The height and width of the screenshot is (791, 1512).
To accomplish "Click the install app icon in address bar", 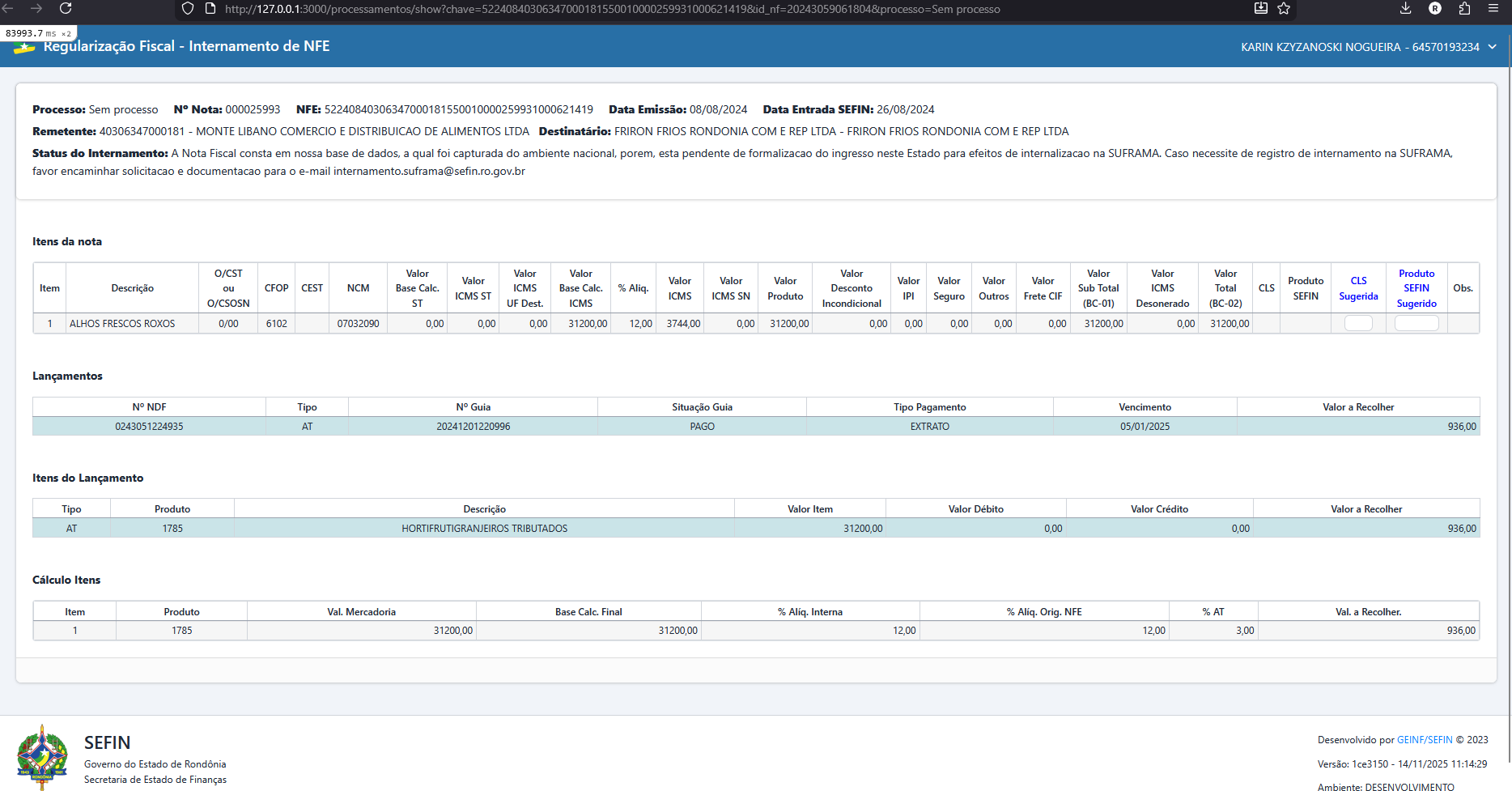I will point(1261,9).
